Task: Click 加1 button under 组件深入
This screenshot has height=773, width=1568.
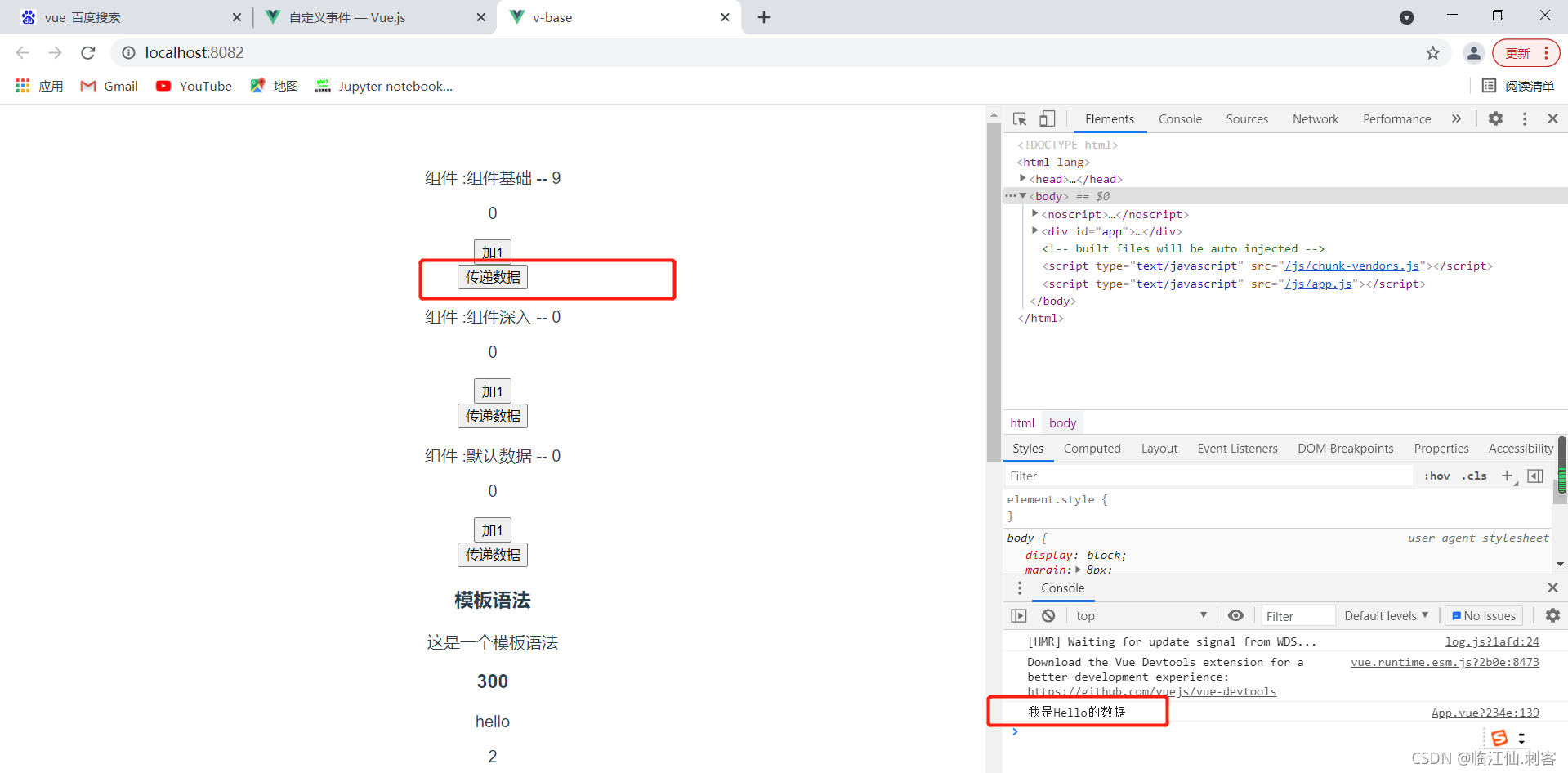Action: 493,391
